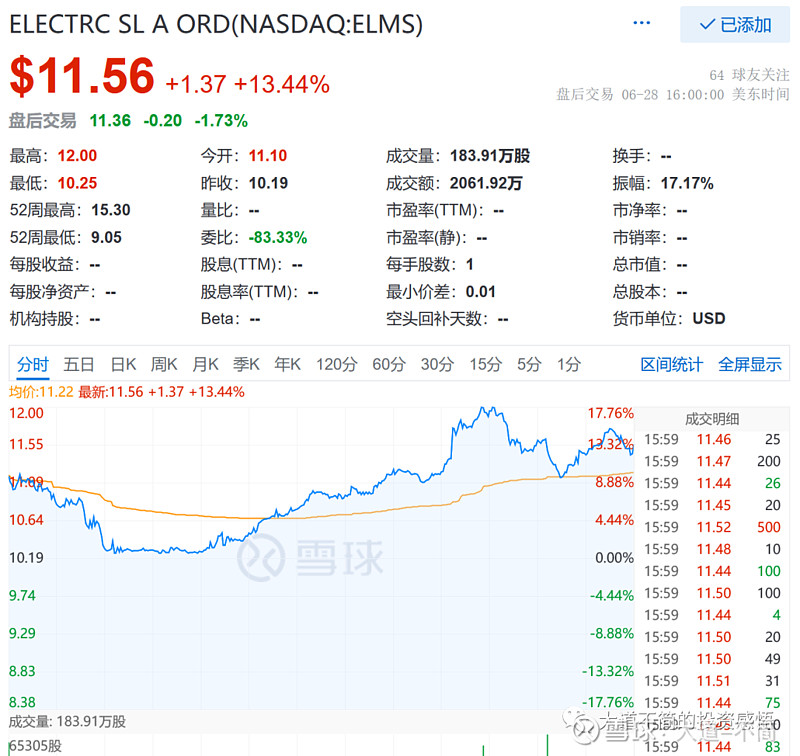Click the 17.76% label on the chart axis
This screenshot has height=756, width=800.
click(610, 413)
